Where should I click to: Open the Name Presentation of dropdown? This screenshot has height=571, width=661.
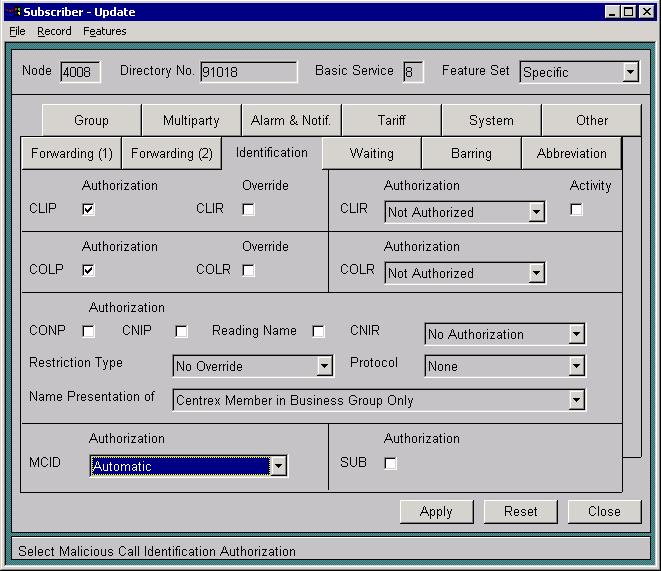[576, 400]
